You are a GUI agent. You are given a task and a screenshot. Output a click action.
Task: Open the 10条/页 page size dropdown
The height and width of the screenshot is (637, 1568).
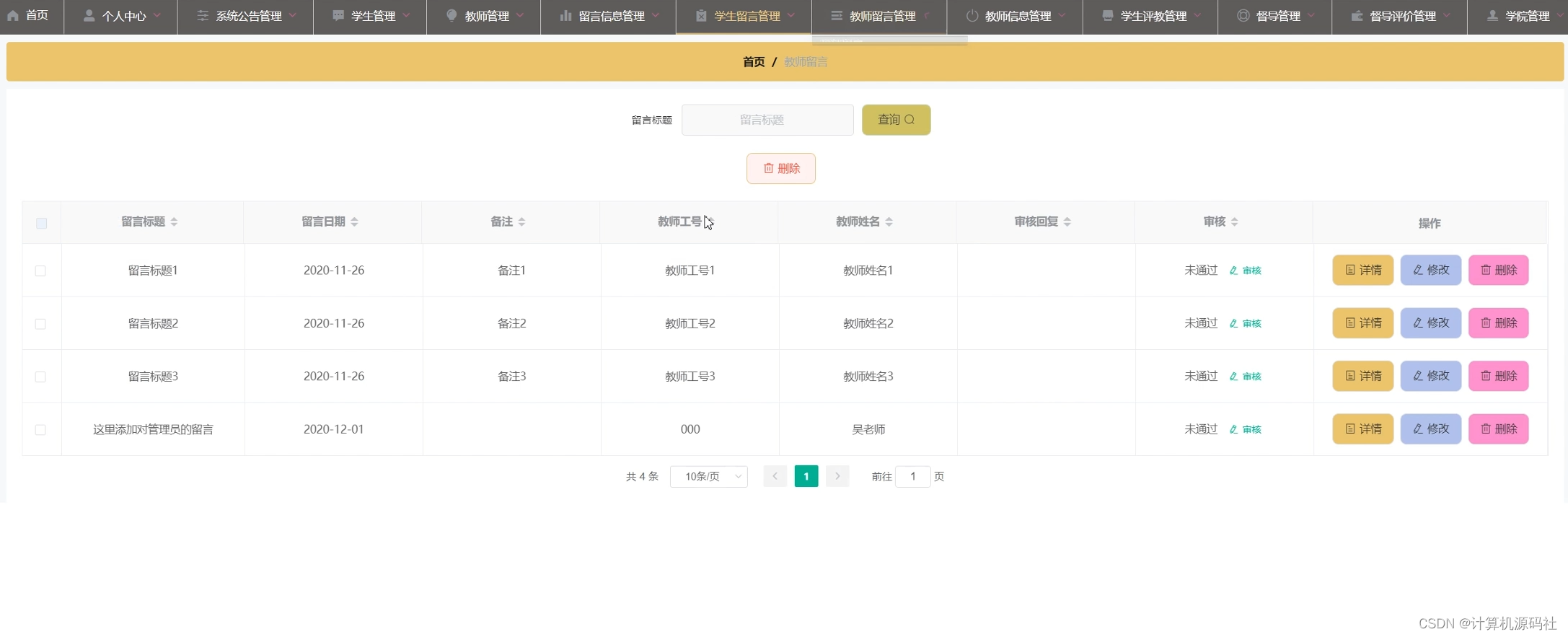pos(708,476)
